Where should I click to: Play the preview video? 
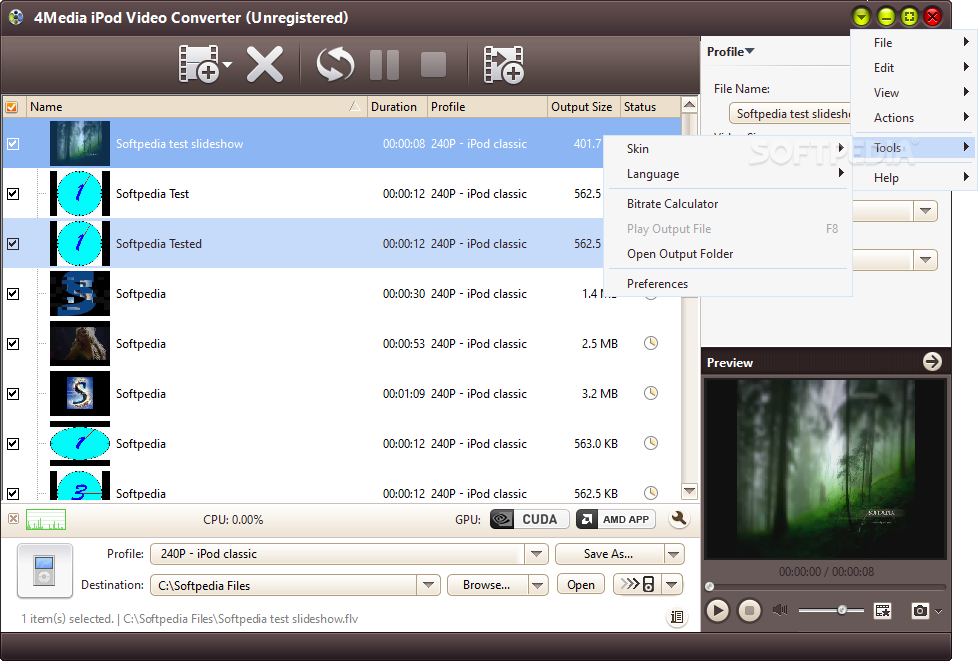pyautogui.click(x=717, y=610)
